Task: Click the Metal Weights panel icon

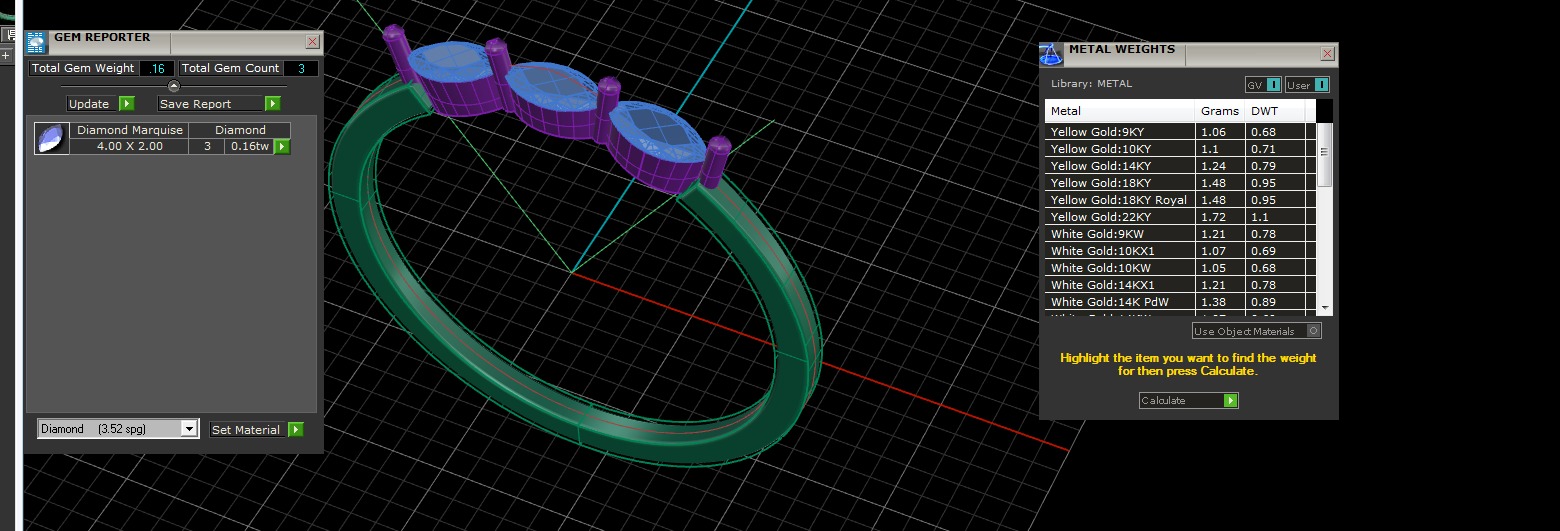Action: pyautogui.click(x=1051, y=54)
